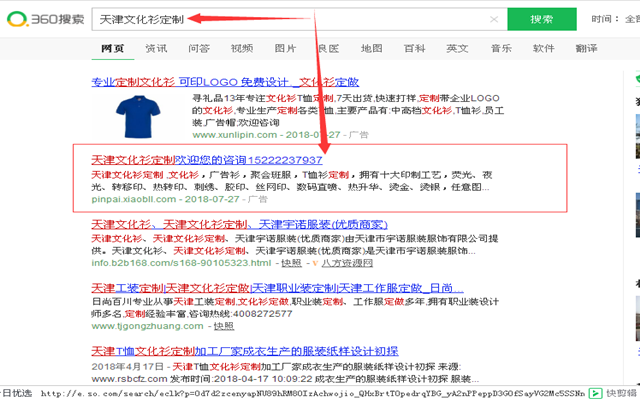Switch to the 软件 tab
This screenshot has width=640, height=400.
(x=544, y=49)
